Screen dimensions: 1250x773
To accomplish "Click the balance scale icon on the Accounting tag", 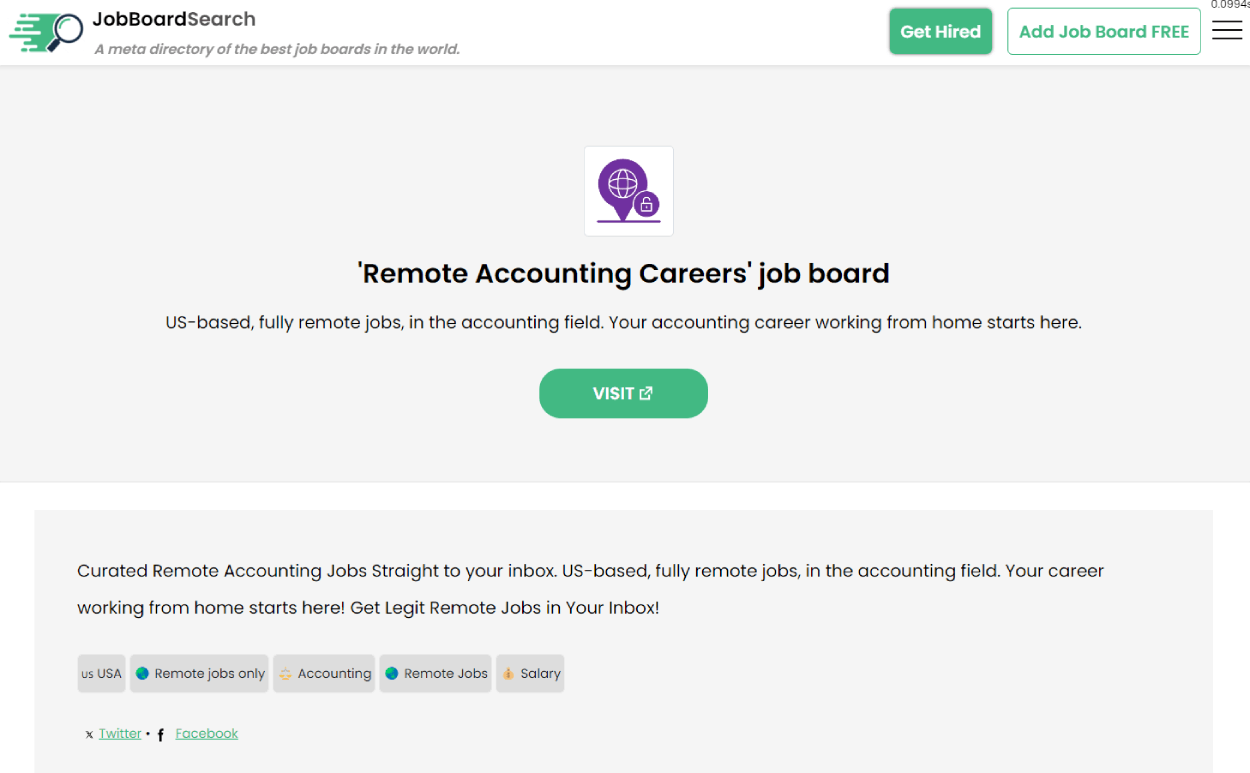I will [x=288, y=673].
